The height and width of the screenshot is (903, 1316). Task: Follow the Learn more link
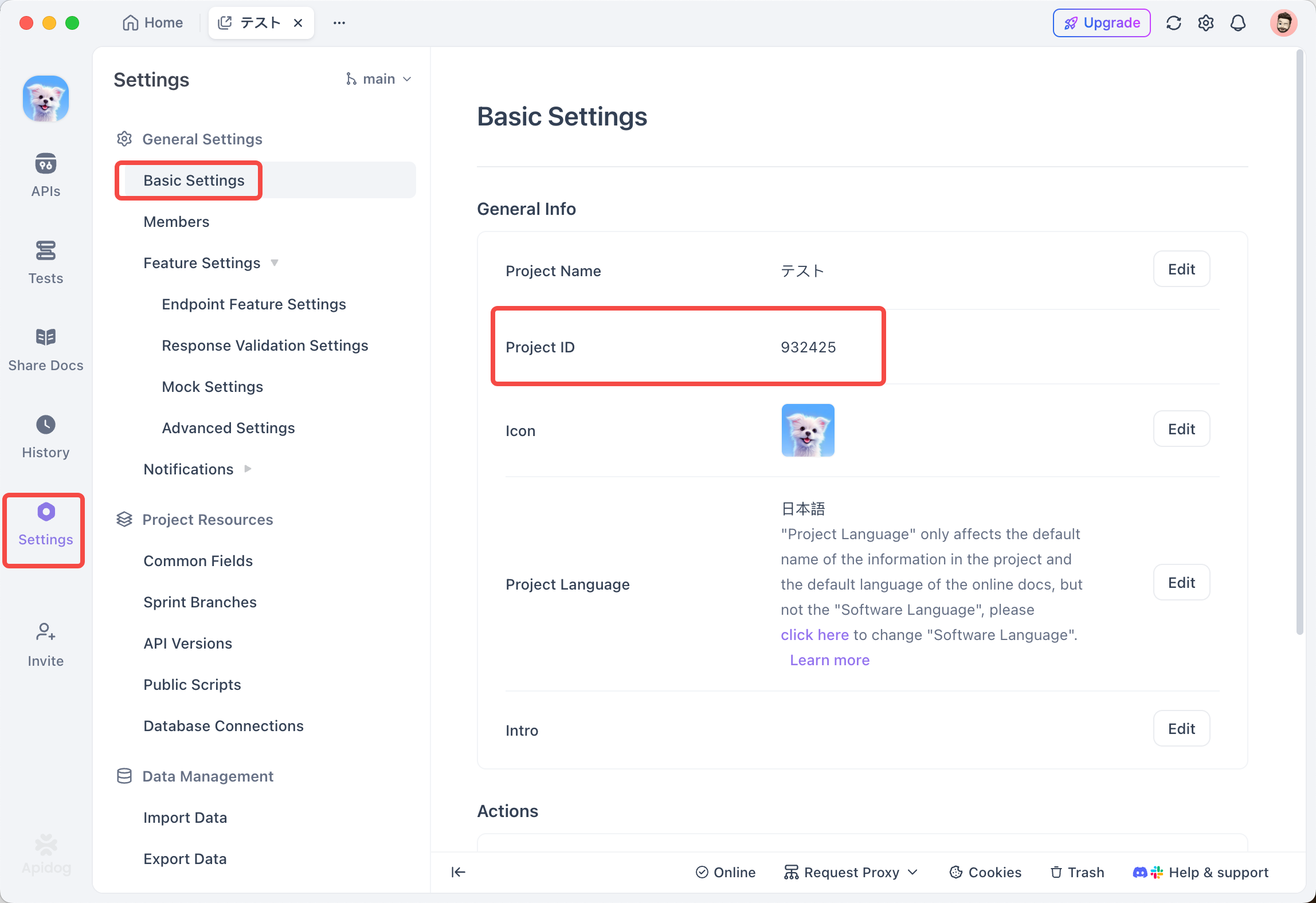click(829, 659)
